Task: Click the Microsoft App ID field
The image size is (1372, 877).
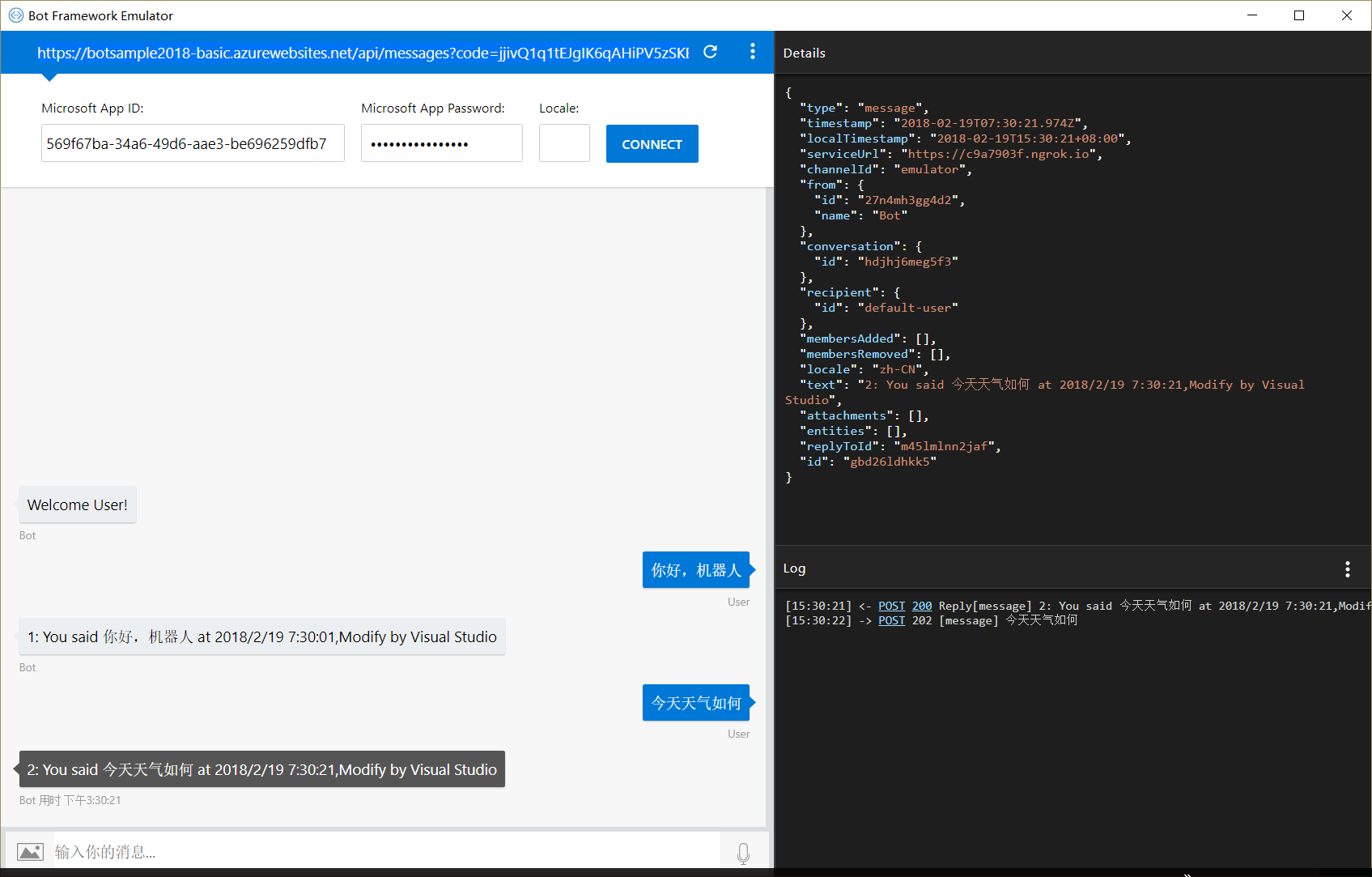Action: [193, 143]
